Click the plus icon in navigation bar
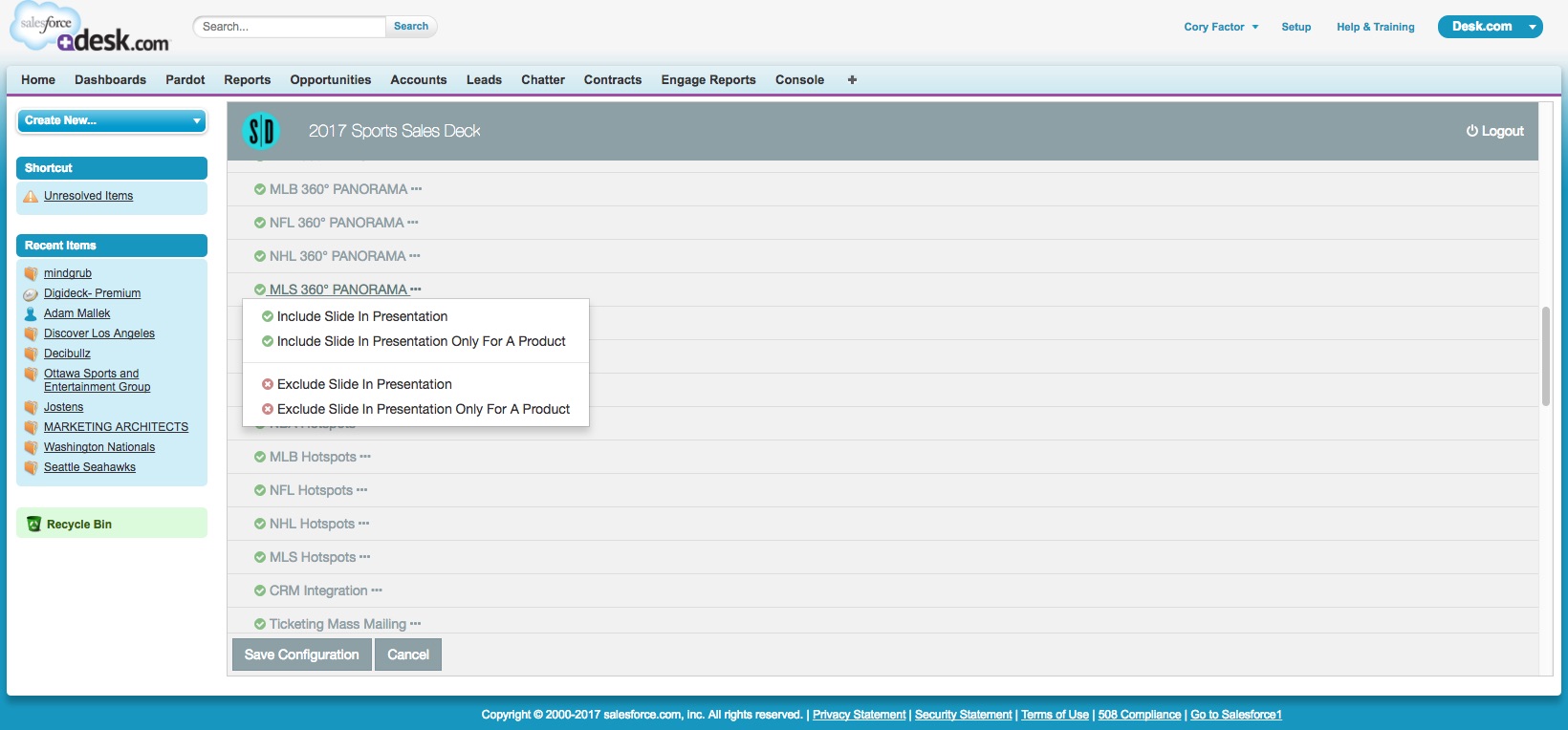 coord(852,80)
